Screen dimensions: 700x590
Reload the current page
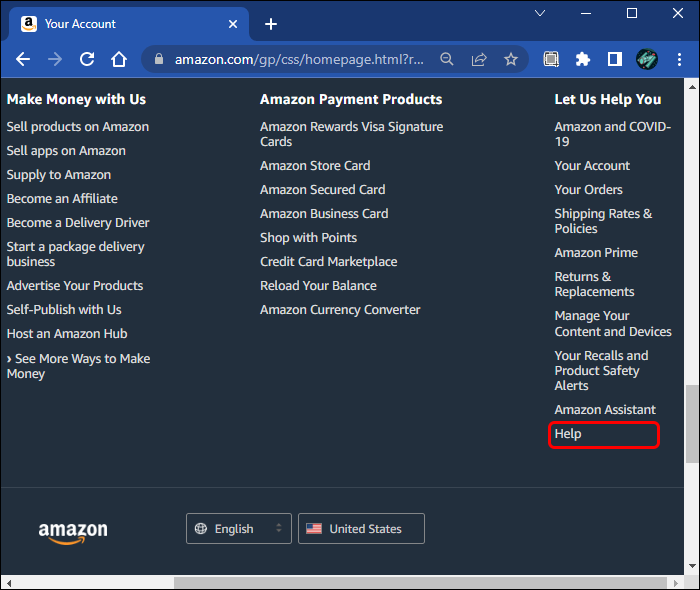point(87,59)
